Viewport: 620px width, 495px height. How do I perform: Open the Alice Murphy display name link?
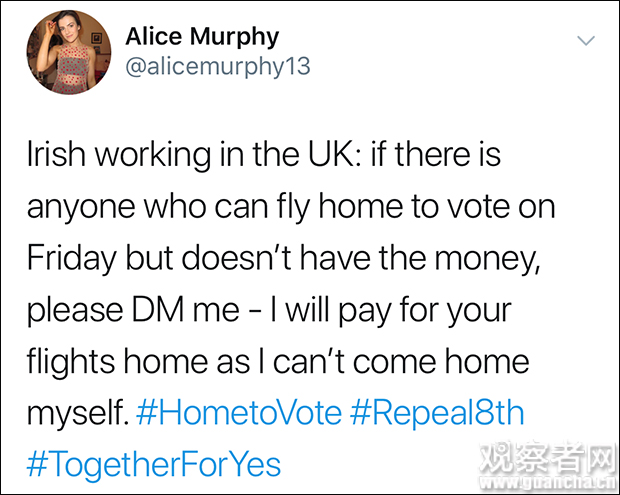coord(202,37)
